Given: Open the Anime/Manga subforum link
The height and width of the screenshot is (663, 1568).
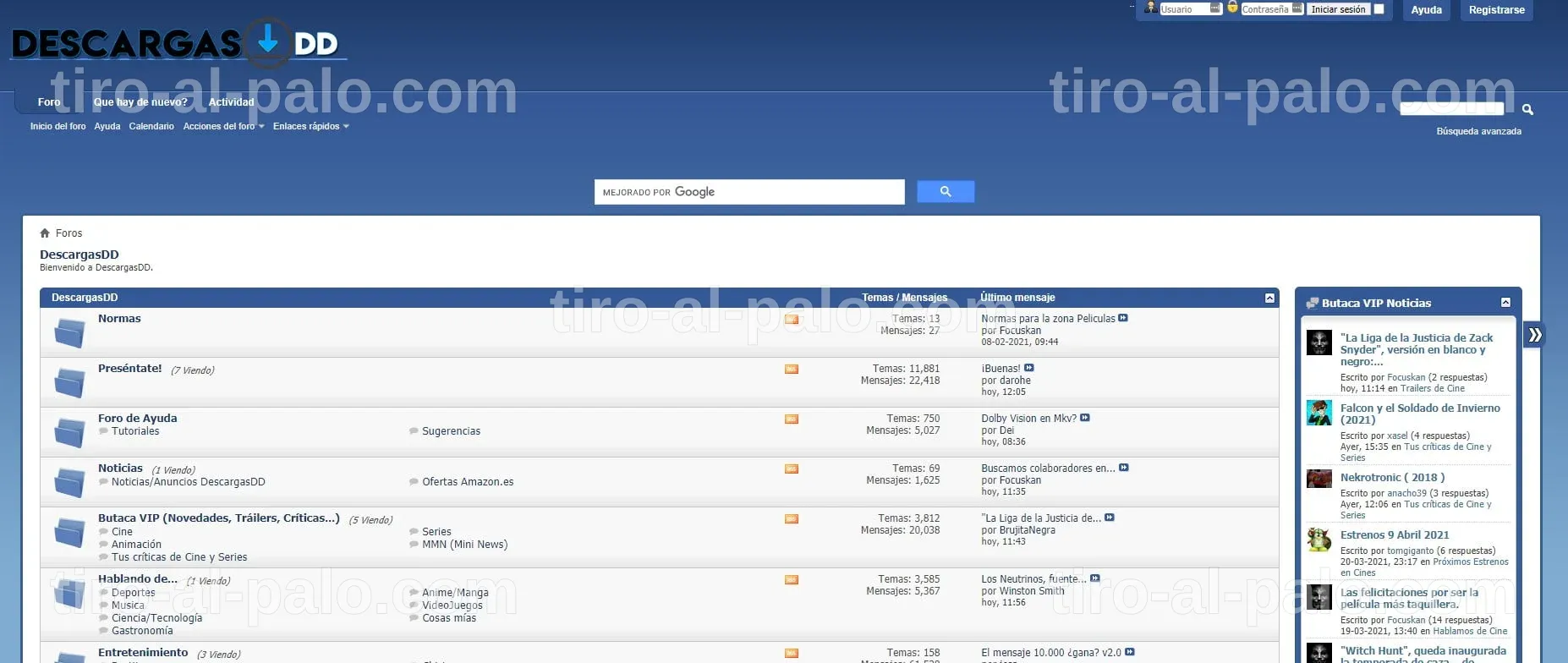Looking at the screenshot, I should pos(455,593).
